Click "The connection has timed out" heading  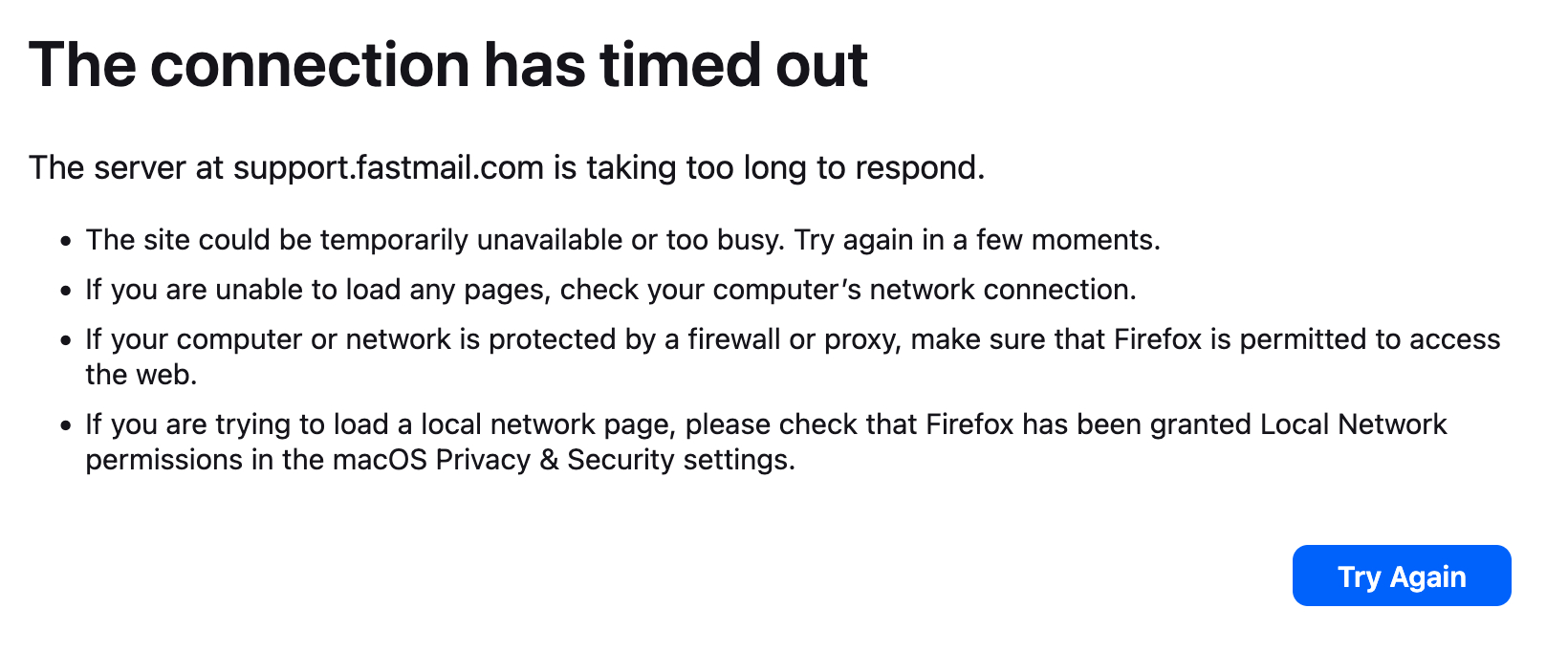click(447, 65)
